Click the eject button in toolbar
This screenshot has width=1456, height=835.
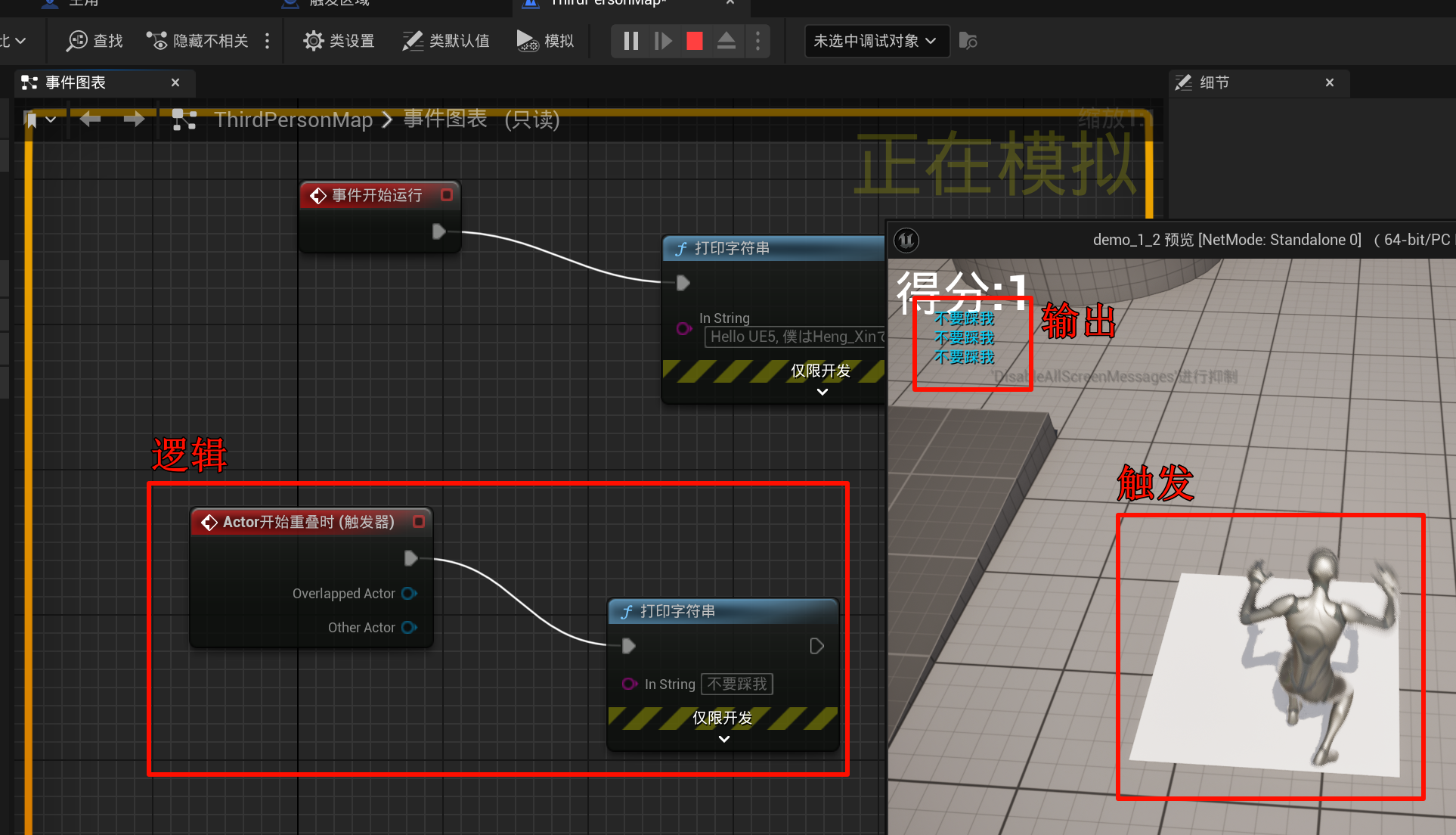click(x=726, y=41)
